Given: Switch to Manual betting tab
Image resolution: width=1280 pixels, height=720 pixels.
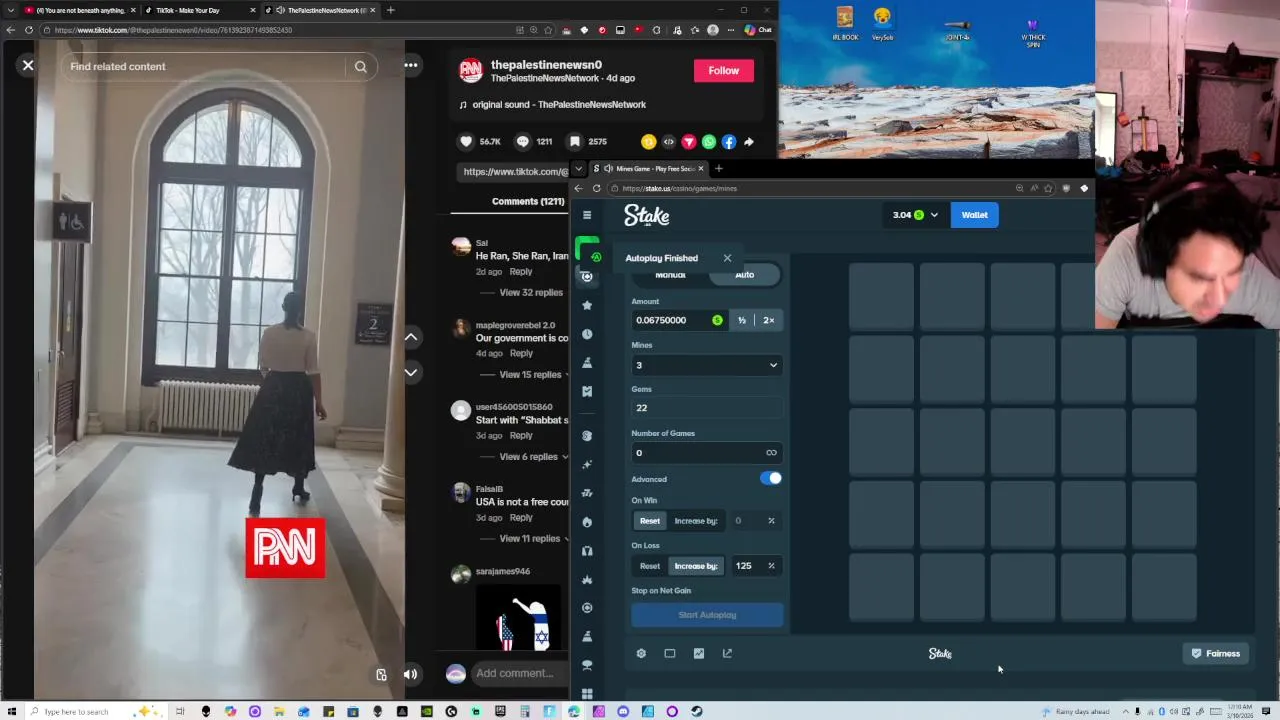Looking at the screenshot, I should pyautogui.click(x=670, y=275).
